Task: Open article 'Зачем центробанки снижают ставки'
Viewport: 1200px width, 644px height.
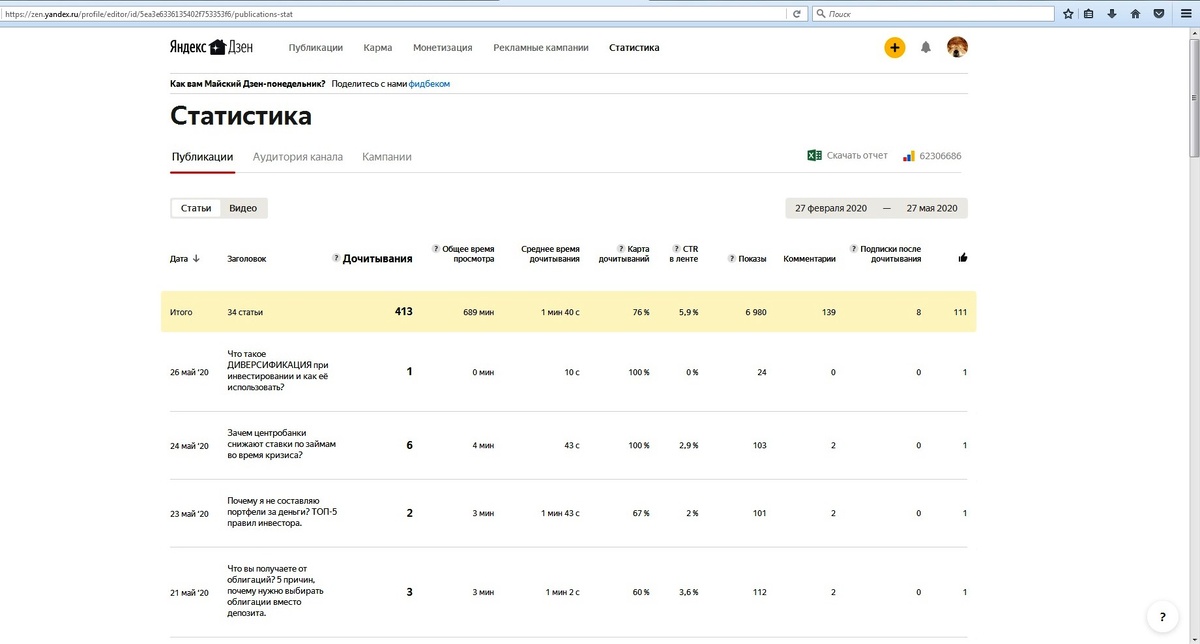Action: click(x=282, y=444)
